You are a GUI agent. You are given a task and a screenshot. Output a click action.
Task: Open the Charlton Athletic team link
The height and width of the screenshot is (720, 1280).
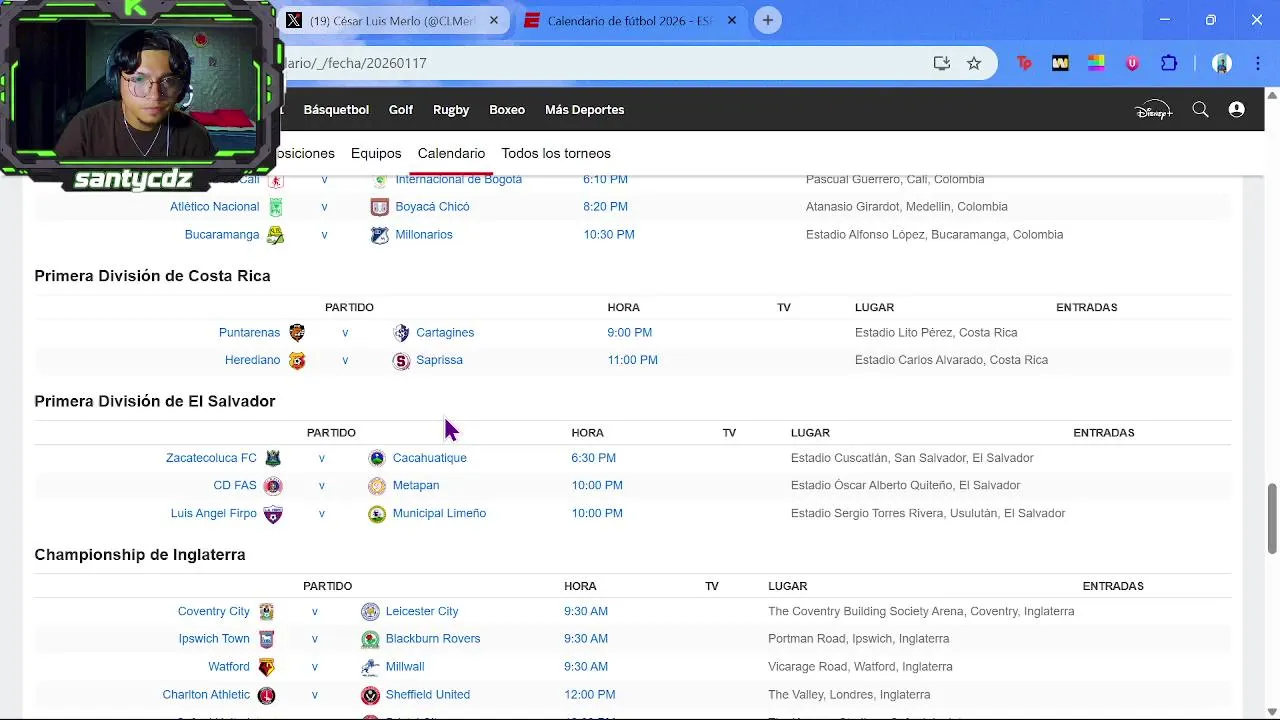pos(206,694)
